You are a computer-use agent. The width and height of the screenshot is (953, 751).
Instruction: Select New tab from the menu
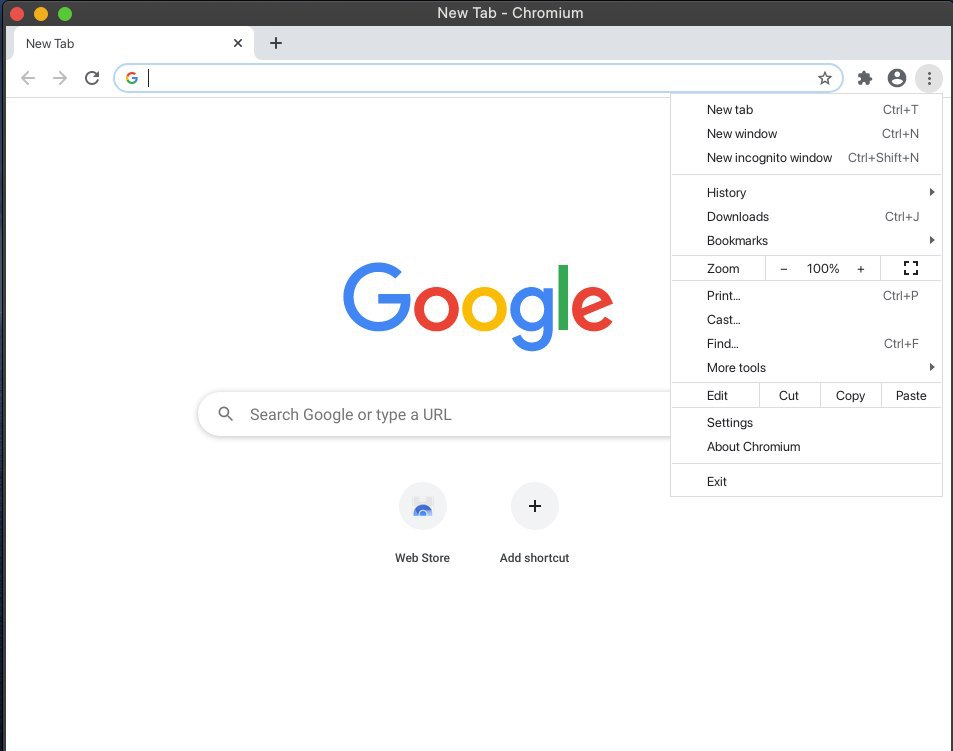[x=807, y=110]
